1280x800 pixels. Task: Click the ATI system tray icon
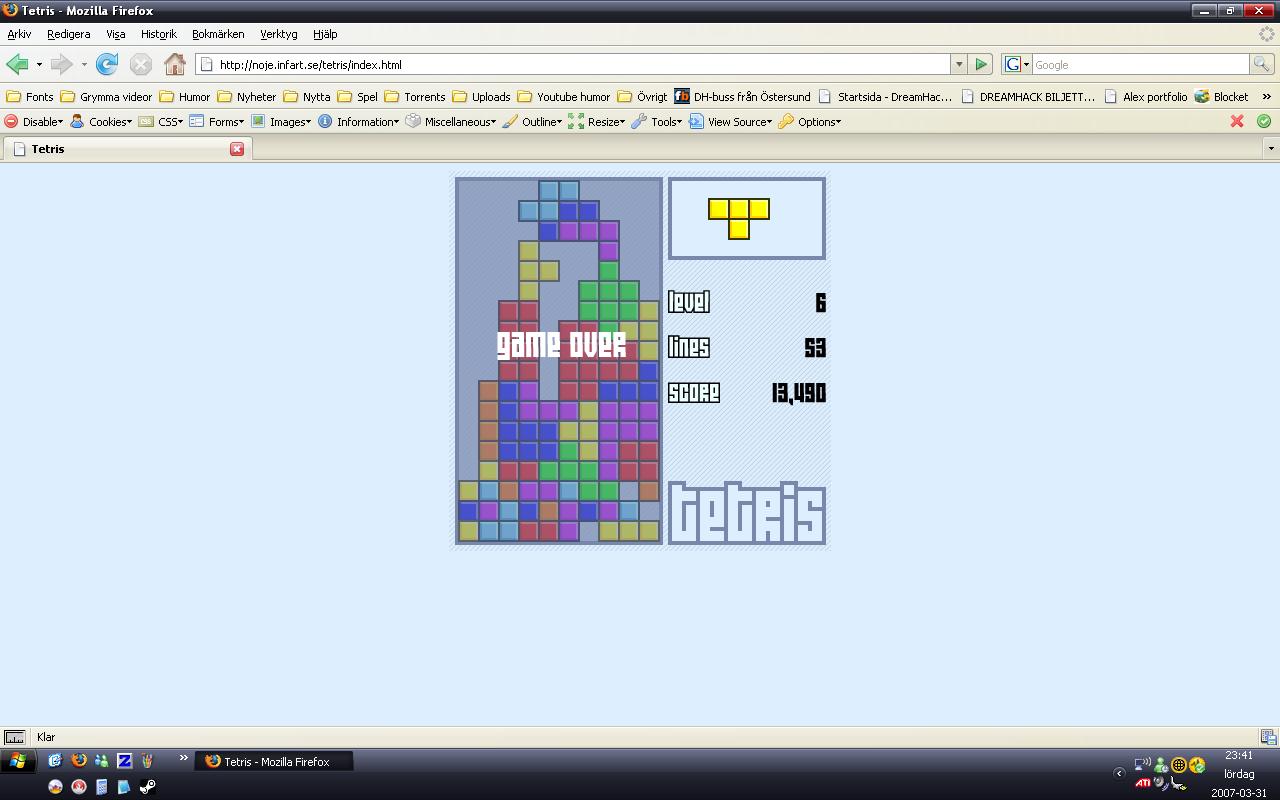click(x=1142, y=783)
